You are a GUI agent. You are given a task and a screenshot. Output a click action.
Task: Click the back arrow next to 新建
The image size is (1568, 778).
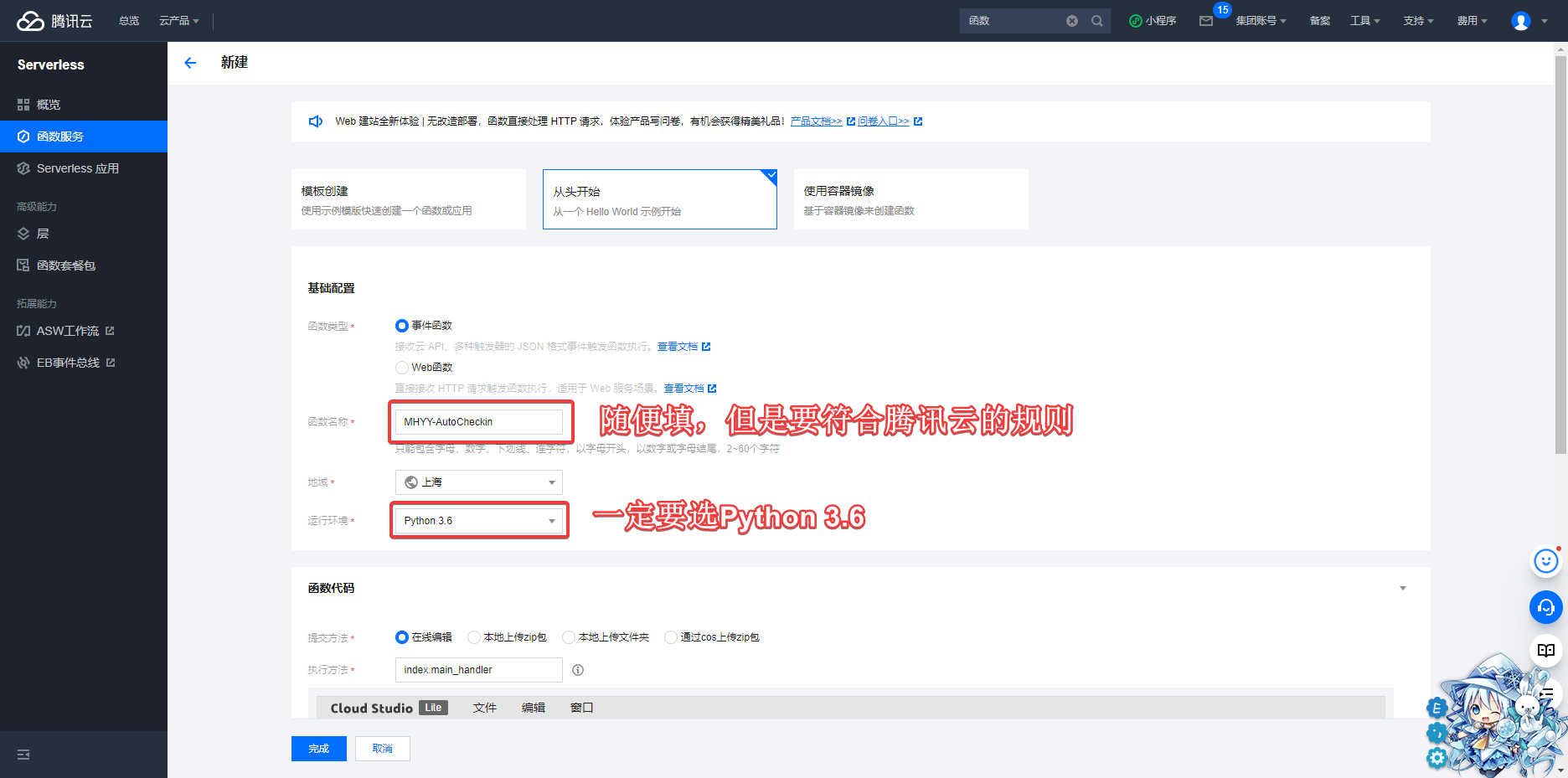[190, 63]
